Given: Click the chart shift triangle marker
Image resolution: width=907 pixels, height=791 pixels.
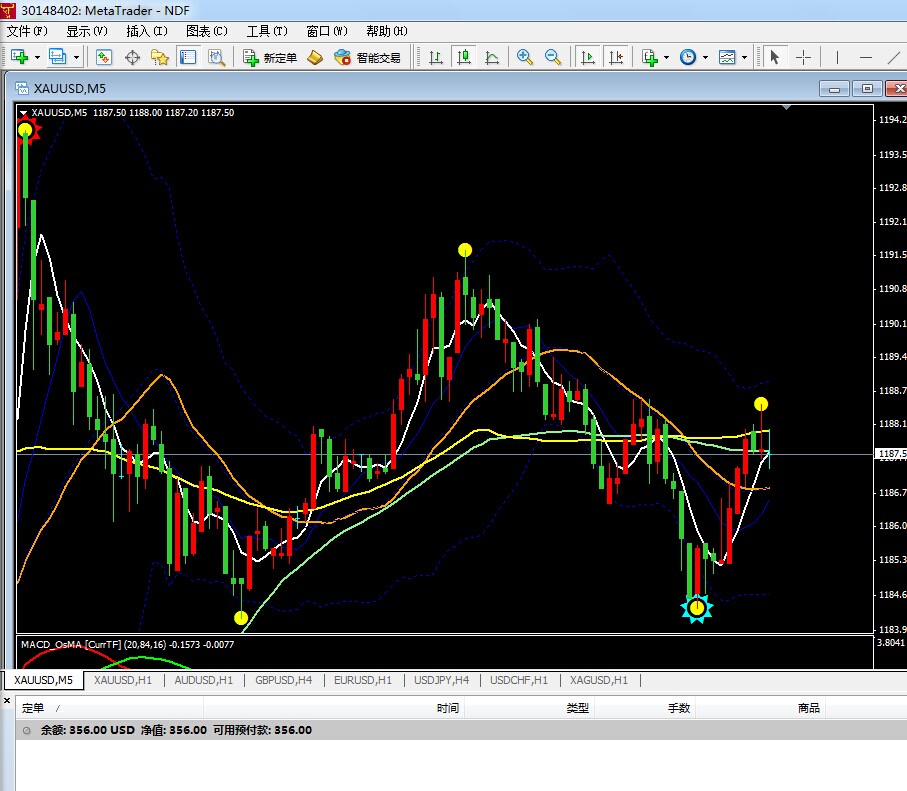Looking at the screenshot, I should point(786,108).
